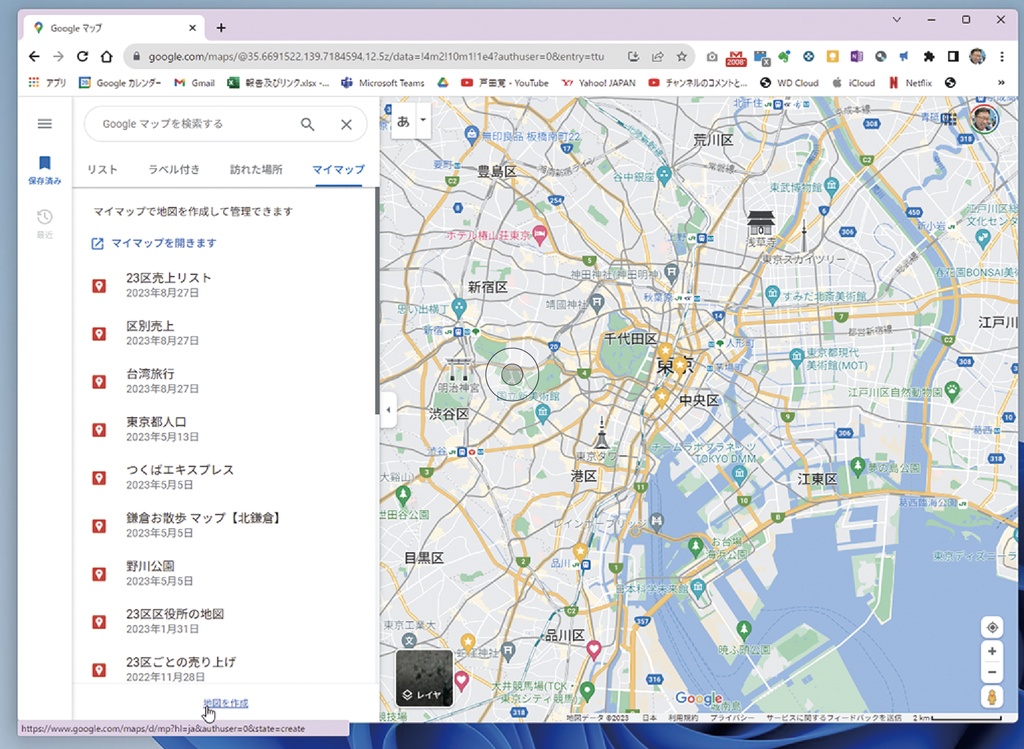The width and height of the screenshot is (1024, 749).
Task: Open the Google apps grid icon
Action: 949,120
